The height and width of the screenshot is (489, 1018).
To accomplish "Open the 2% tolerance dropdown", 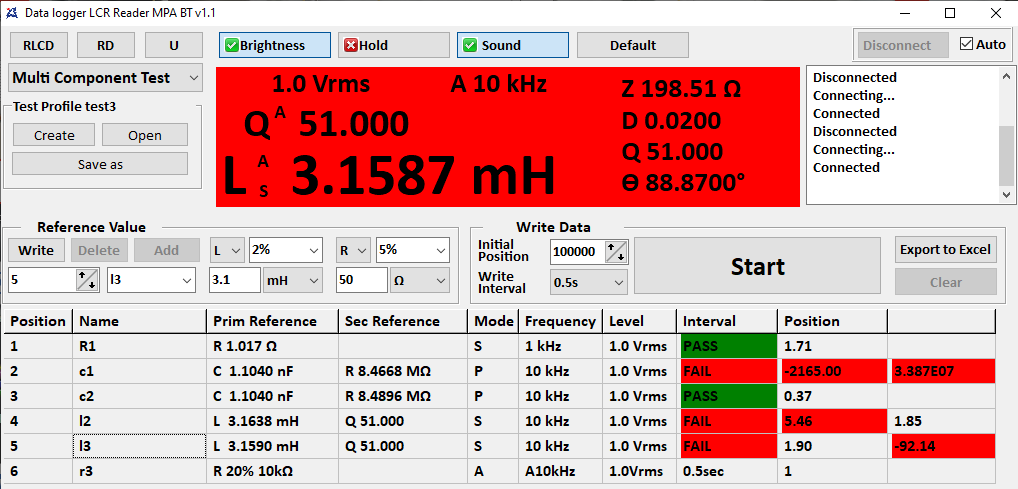I will point(285,250).
